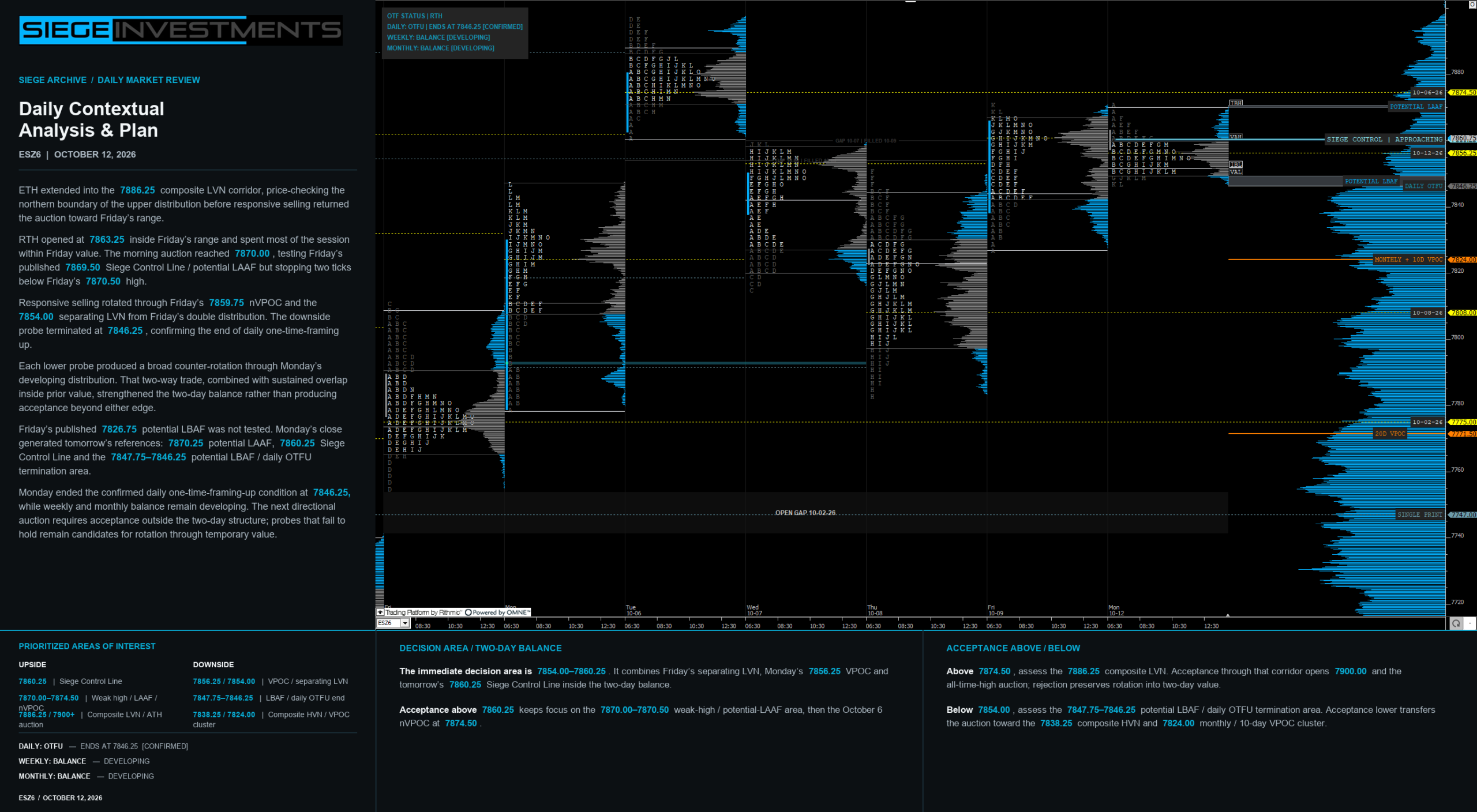Select the SINGLE PRINT chart label
The height and width of the screenshot is (812, 1477).
click(1419, 514)
